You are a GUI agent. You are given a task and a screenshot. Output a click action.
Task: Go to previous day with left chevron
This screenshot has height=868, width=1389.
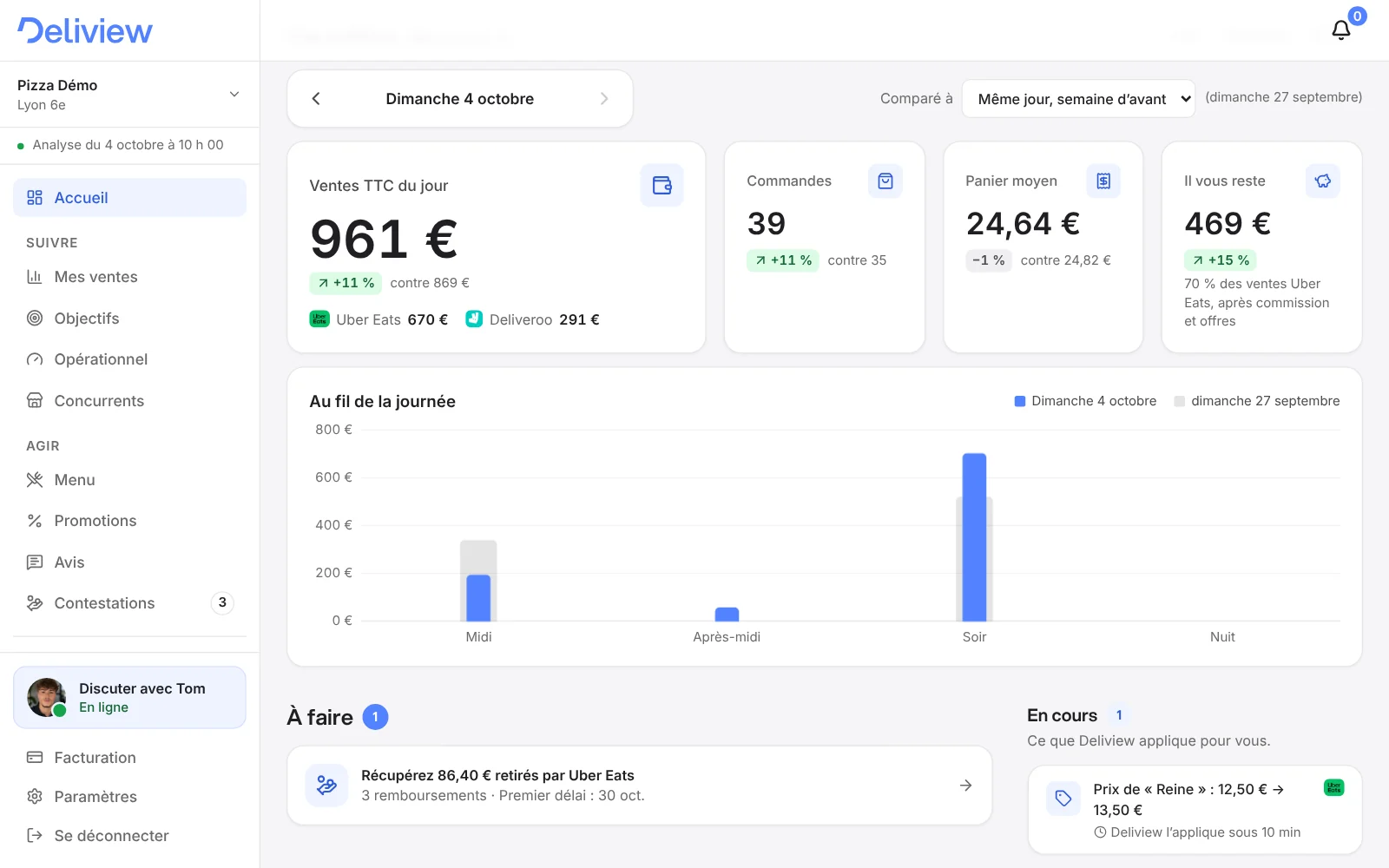tap(316, 99)
